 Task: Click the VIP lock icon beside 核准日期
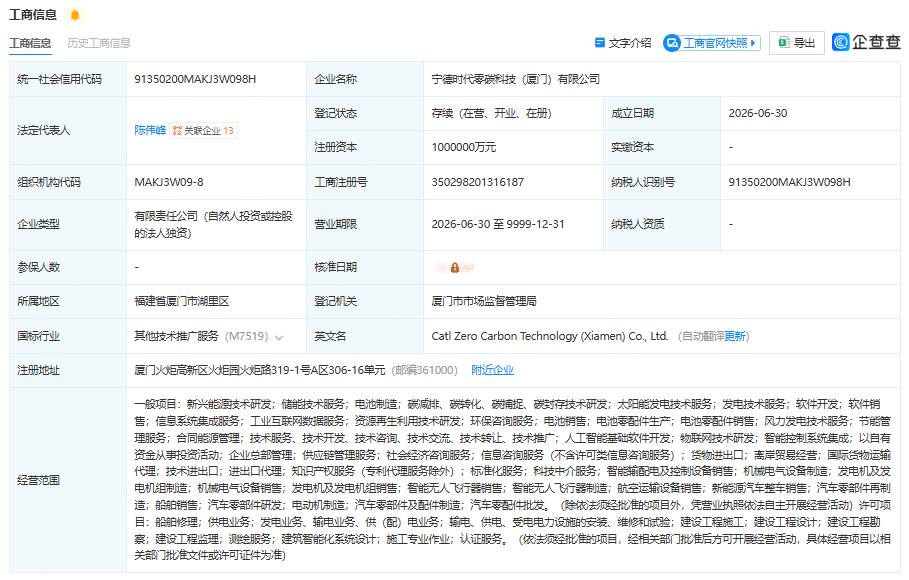click(455, 267)
